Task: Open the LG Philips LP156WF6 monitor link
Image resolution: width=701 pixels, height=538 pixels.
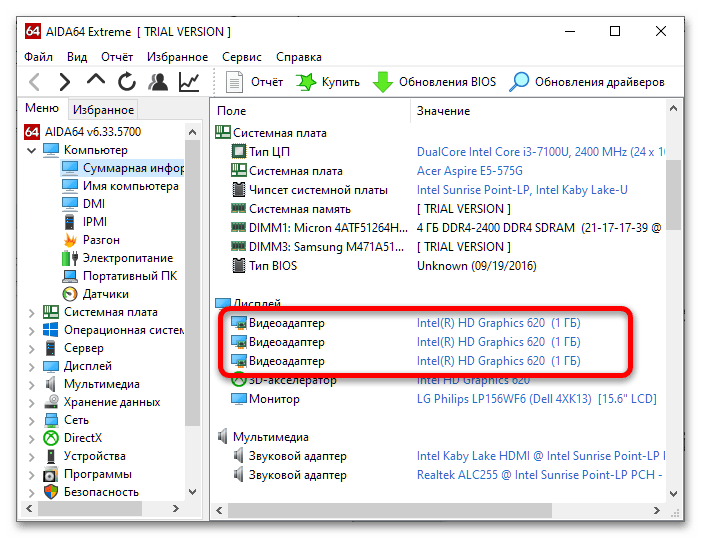Action: click(x=536, y=399)
